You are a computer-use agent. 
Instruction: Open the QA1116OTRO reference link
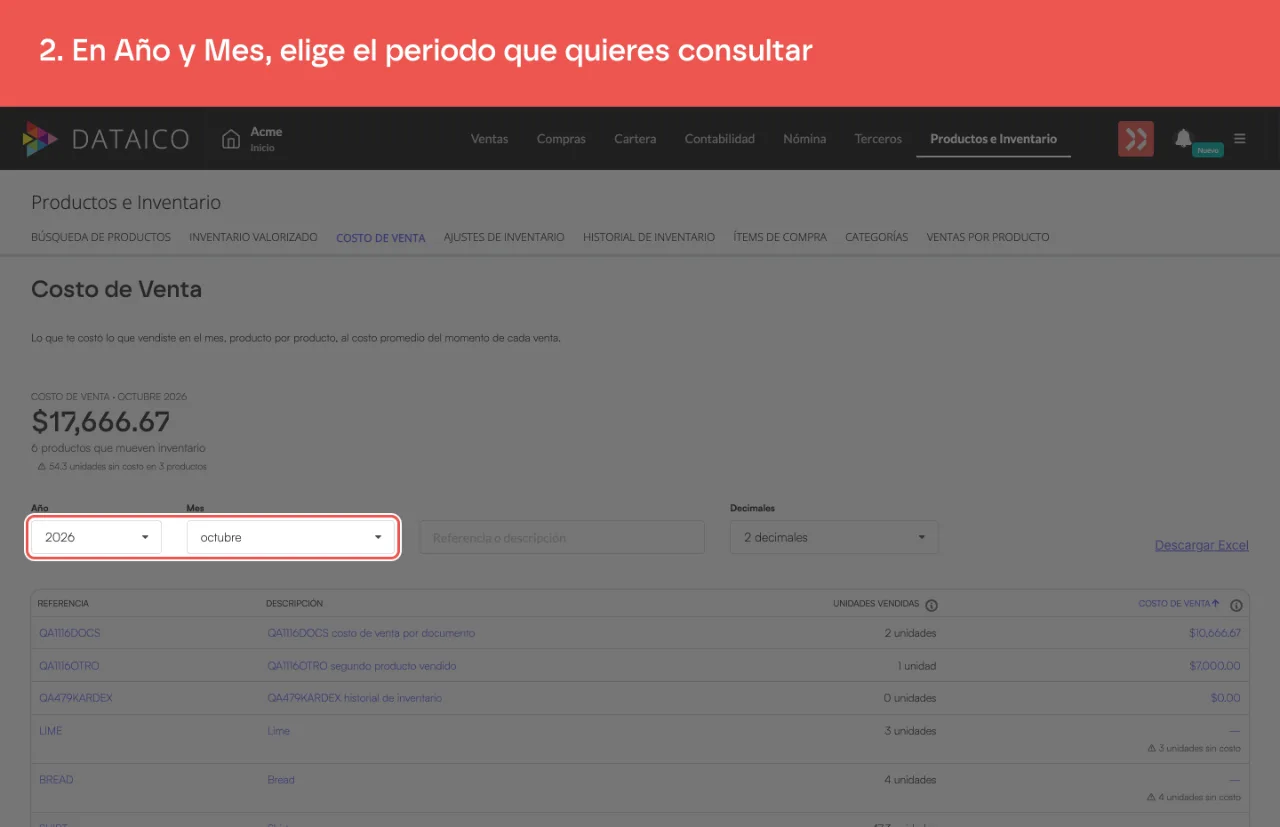(x=69, y=665)
